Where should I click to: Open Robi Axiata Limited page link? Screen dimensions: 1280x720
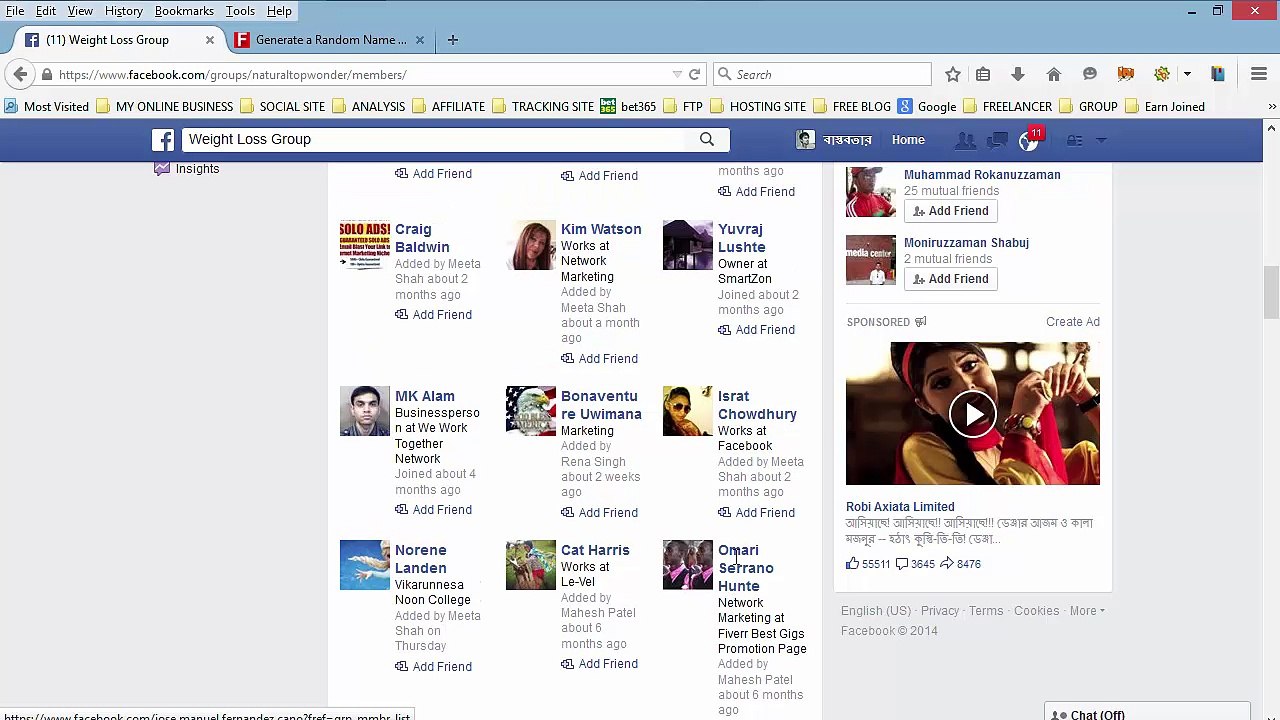pyautogui.click(x=900, y=507)
